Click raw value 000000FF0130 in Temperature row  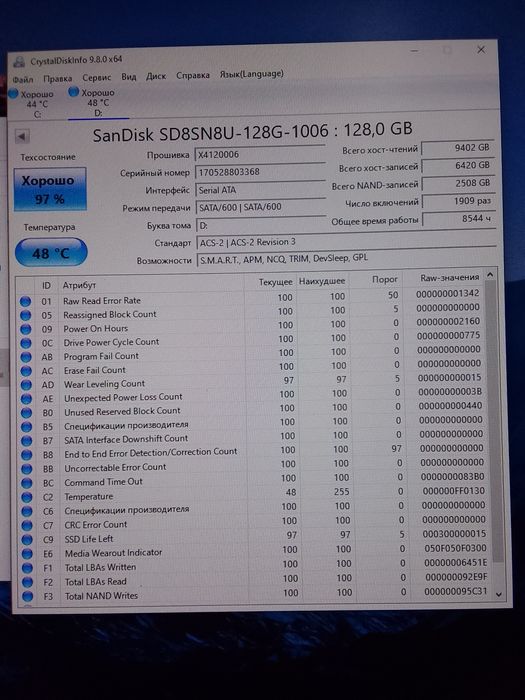[x=454, y=491]
